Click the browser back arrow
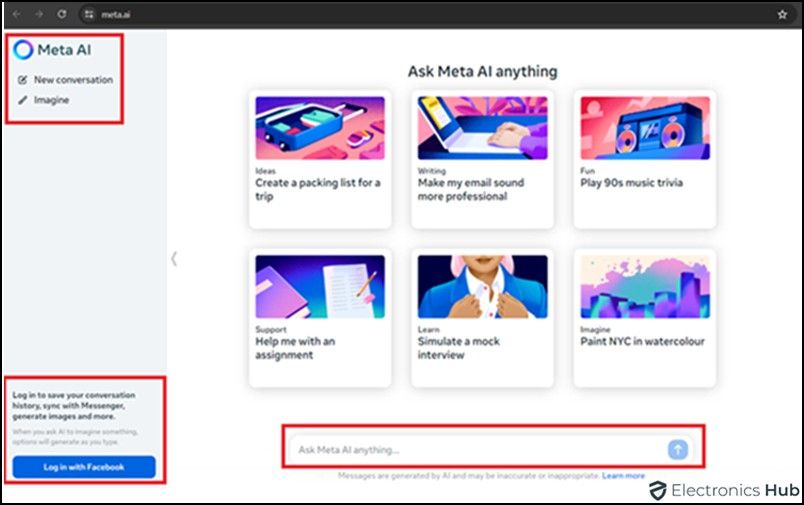 (x=17, y=15)
